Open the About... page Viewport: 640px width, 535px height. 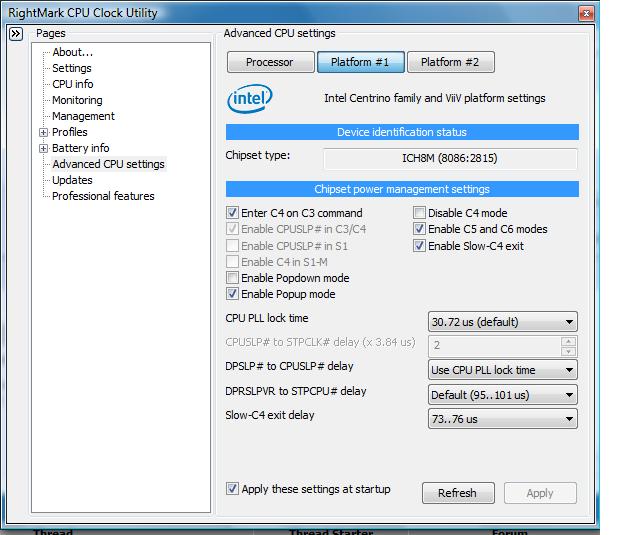tap(73, 52)
